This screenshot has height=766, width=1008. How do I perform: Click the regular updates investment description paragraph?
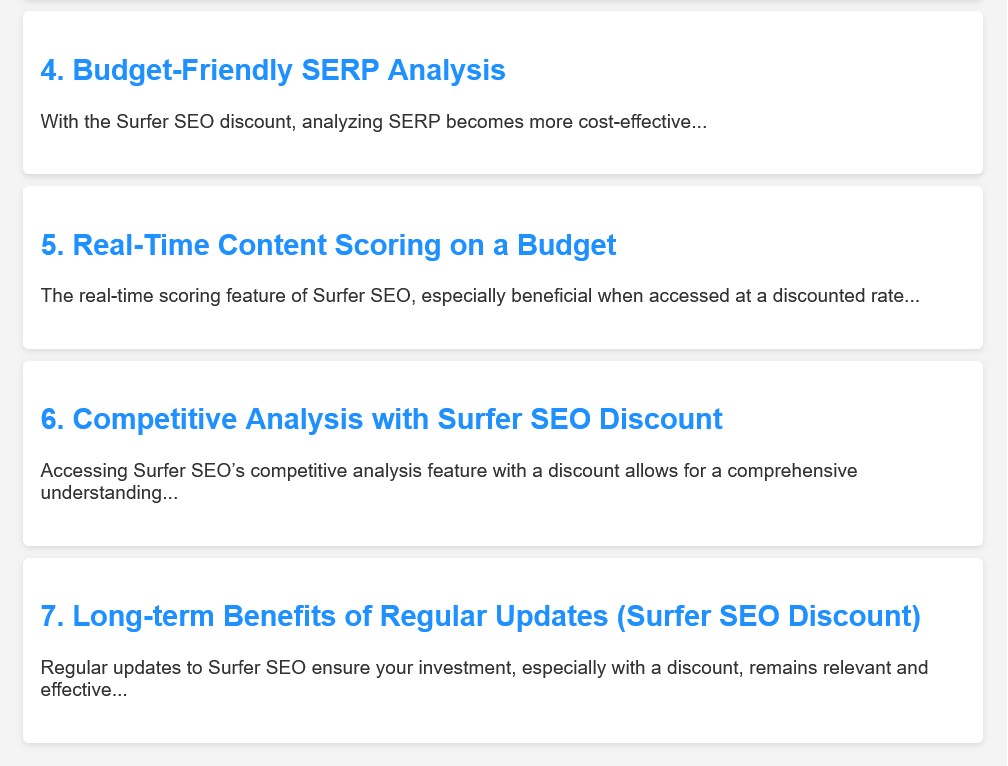484,679
